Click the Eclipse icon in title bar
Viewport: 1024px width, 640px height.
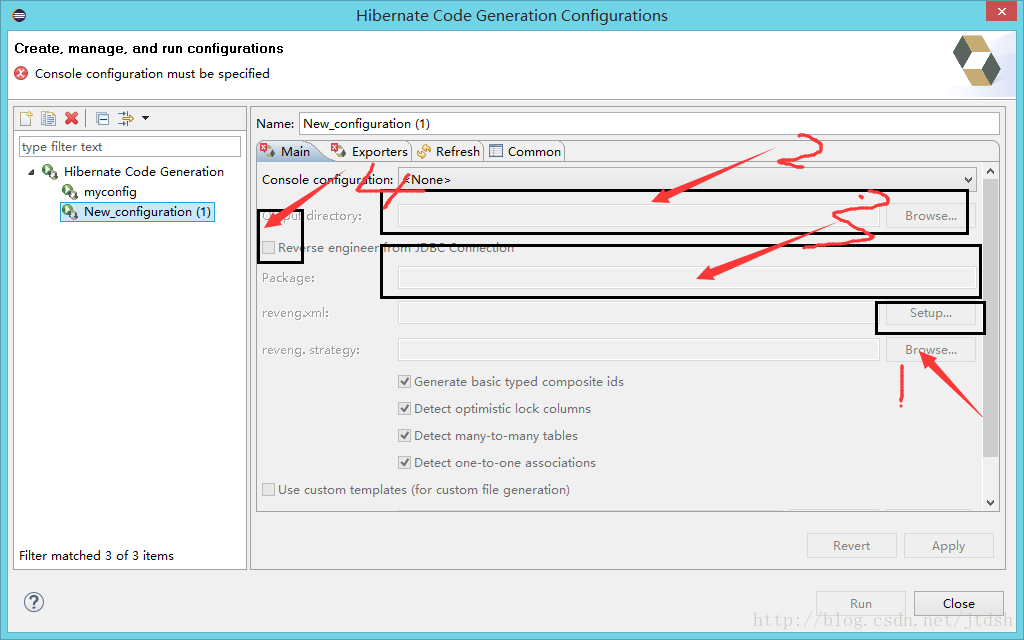pyautogui.click(x=20, y=15)
